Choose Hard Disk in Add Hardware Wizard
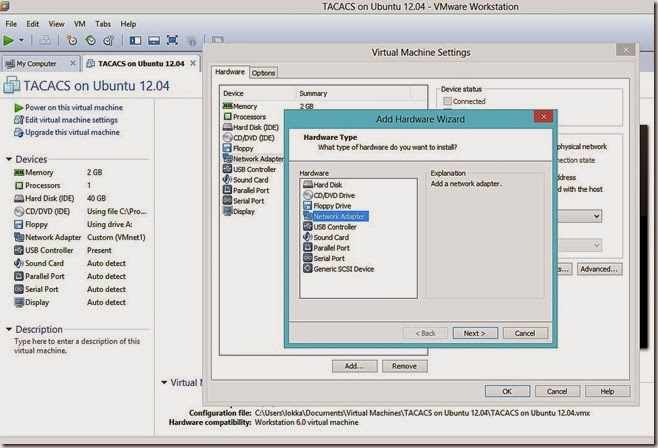The height and width of the screenshot is (448, 658). coord(322,185)
